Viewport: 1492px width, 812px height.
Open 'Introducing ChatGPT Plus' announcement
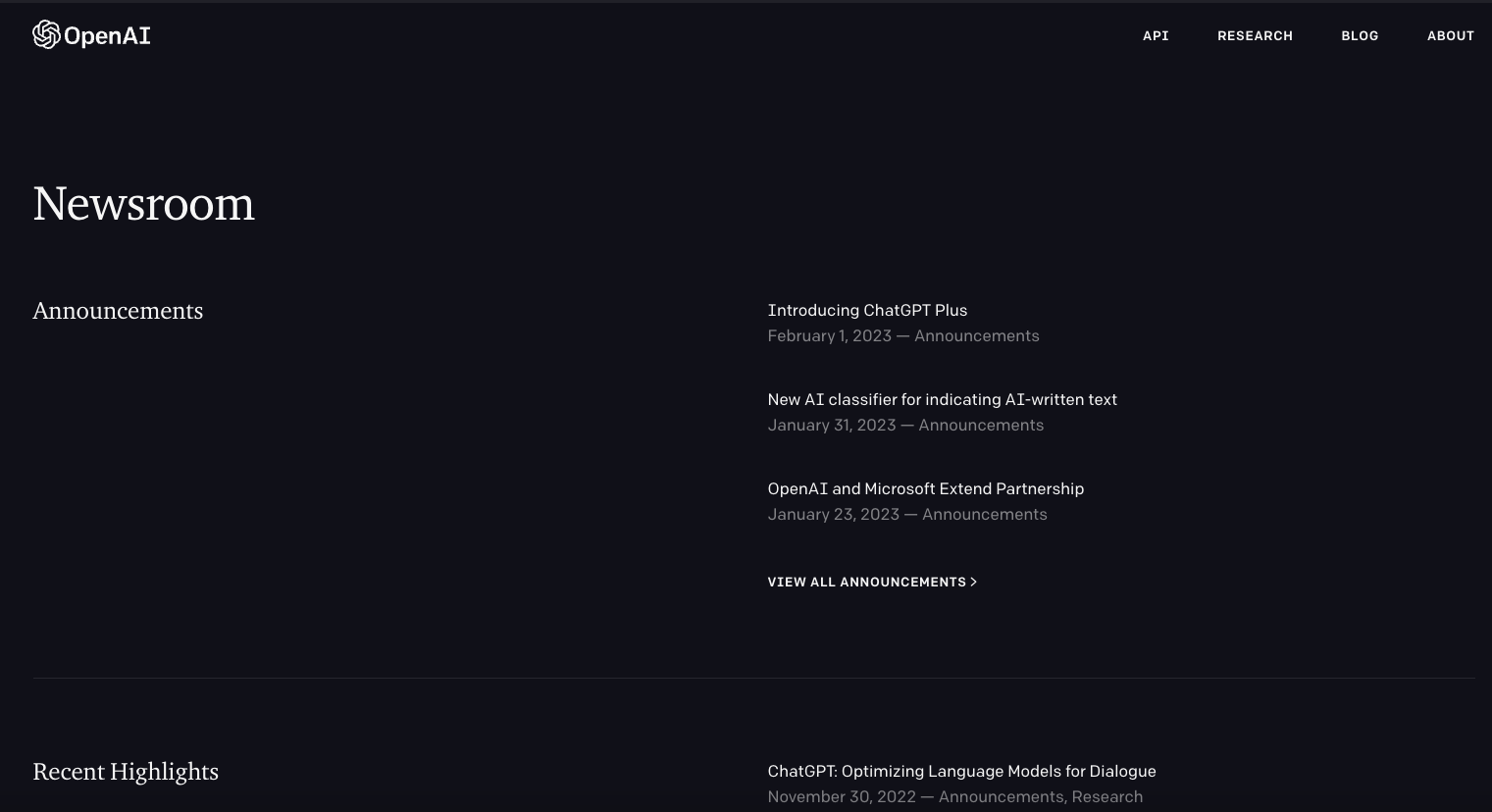867,310
